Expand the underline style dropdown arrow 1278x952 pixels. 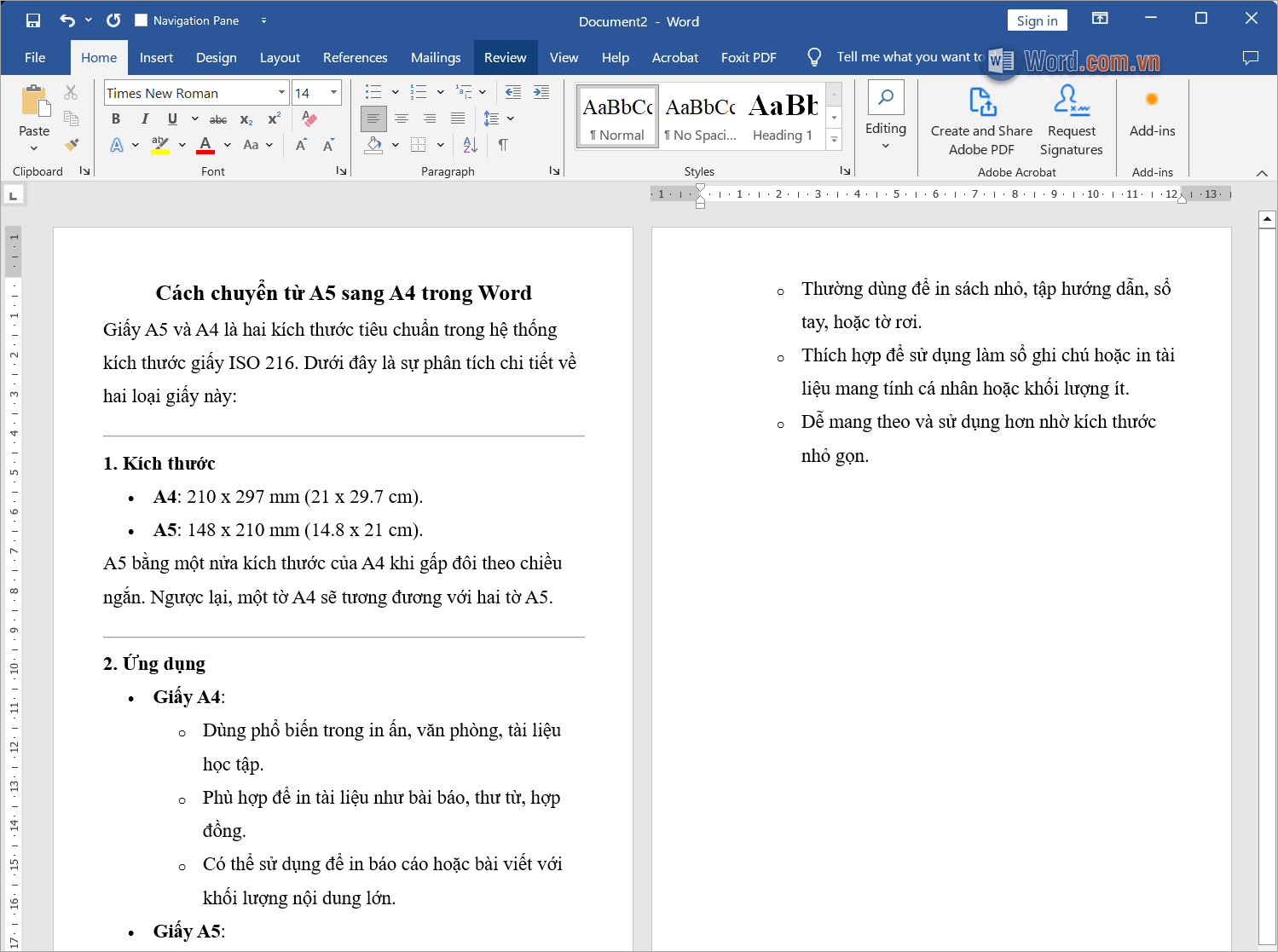194,118
